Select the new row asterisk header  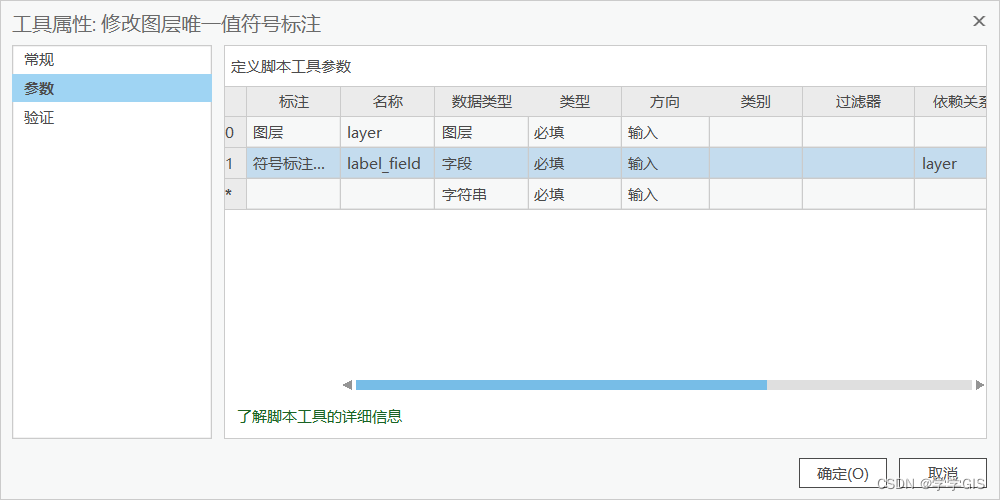click(x=235, y=194)
